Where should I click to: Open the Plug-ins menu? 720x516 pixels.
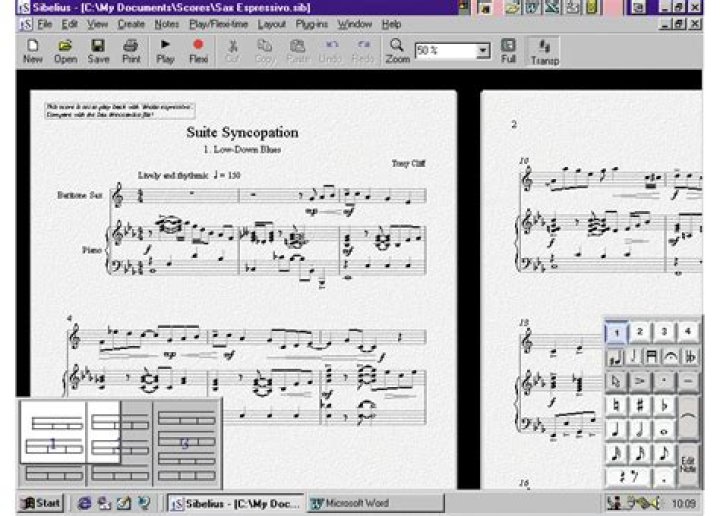coord(312,24)
